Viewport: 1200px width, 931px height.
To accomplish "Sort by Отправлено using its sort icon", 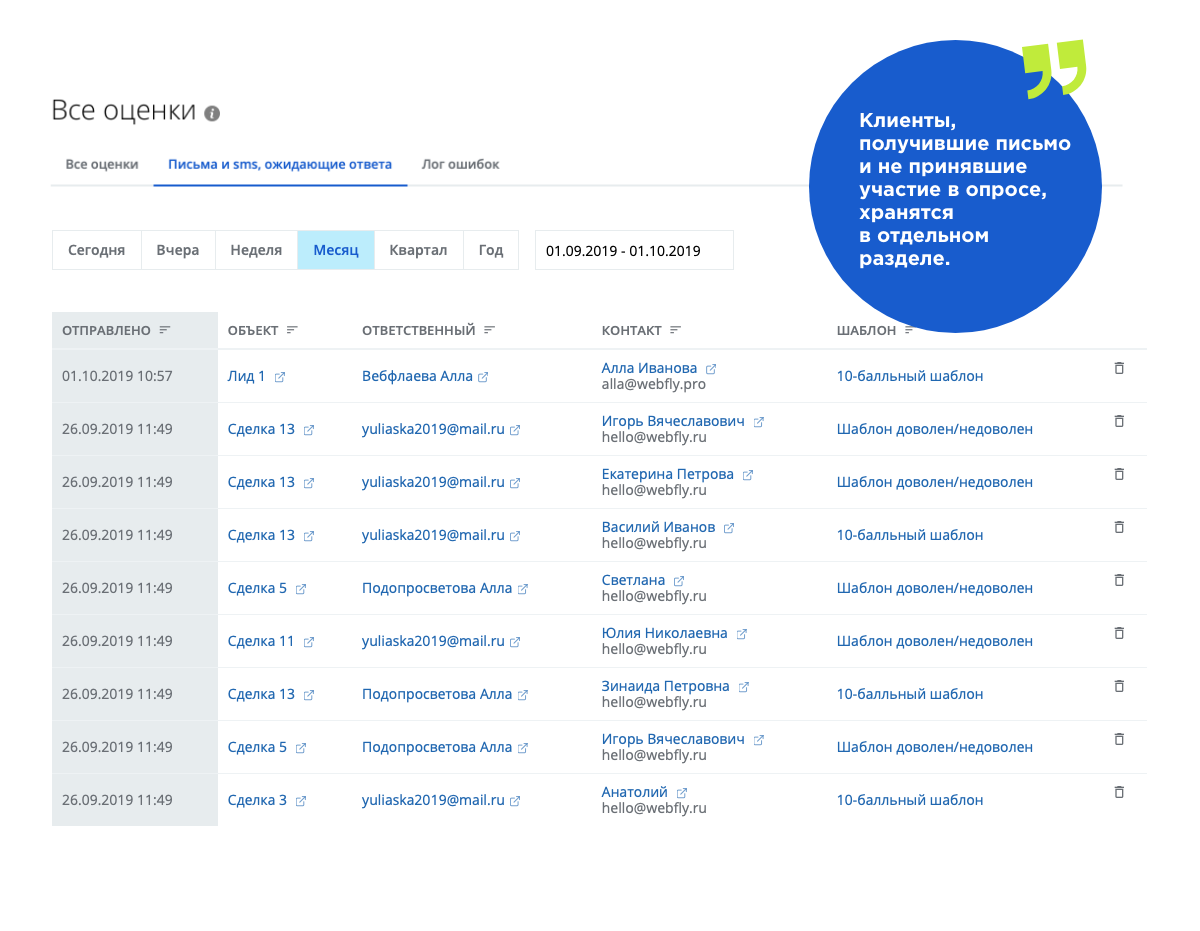I will 165,330.
